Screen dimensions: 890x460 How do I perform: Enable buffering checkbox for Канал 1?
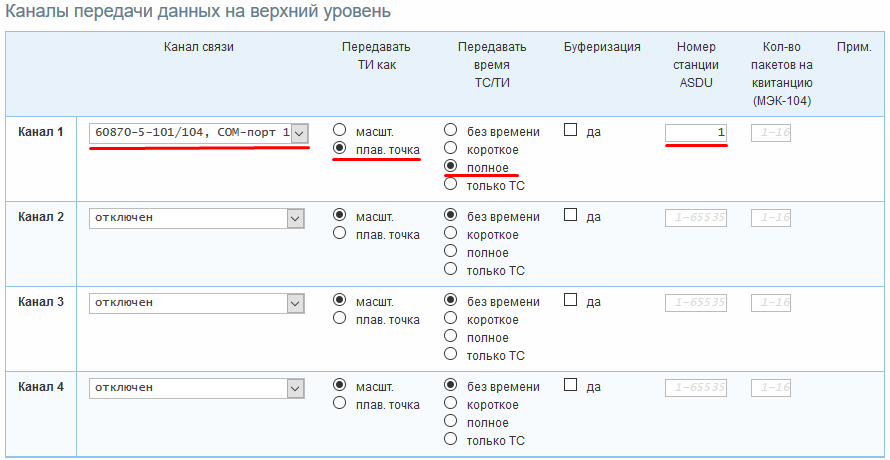click(x=571, y=130)
